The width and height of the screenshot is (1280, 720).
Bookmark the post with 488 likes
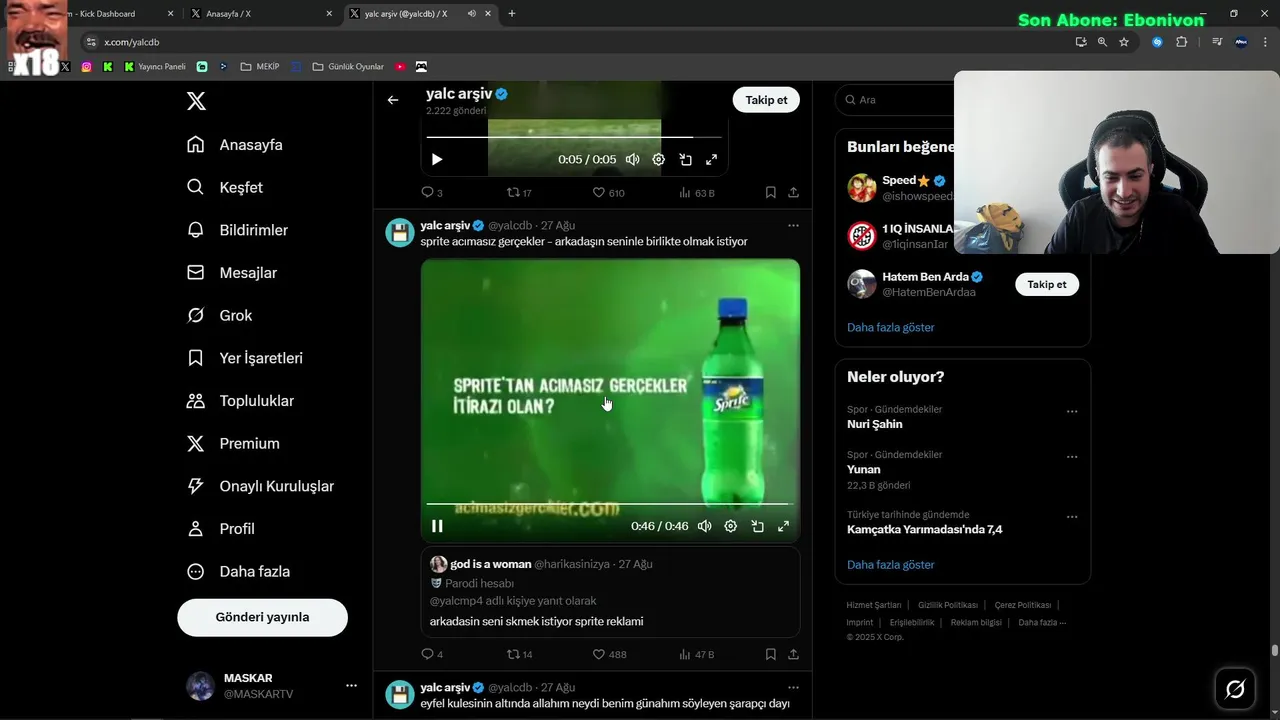tap(771, 655)
